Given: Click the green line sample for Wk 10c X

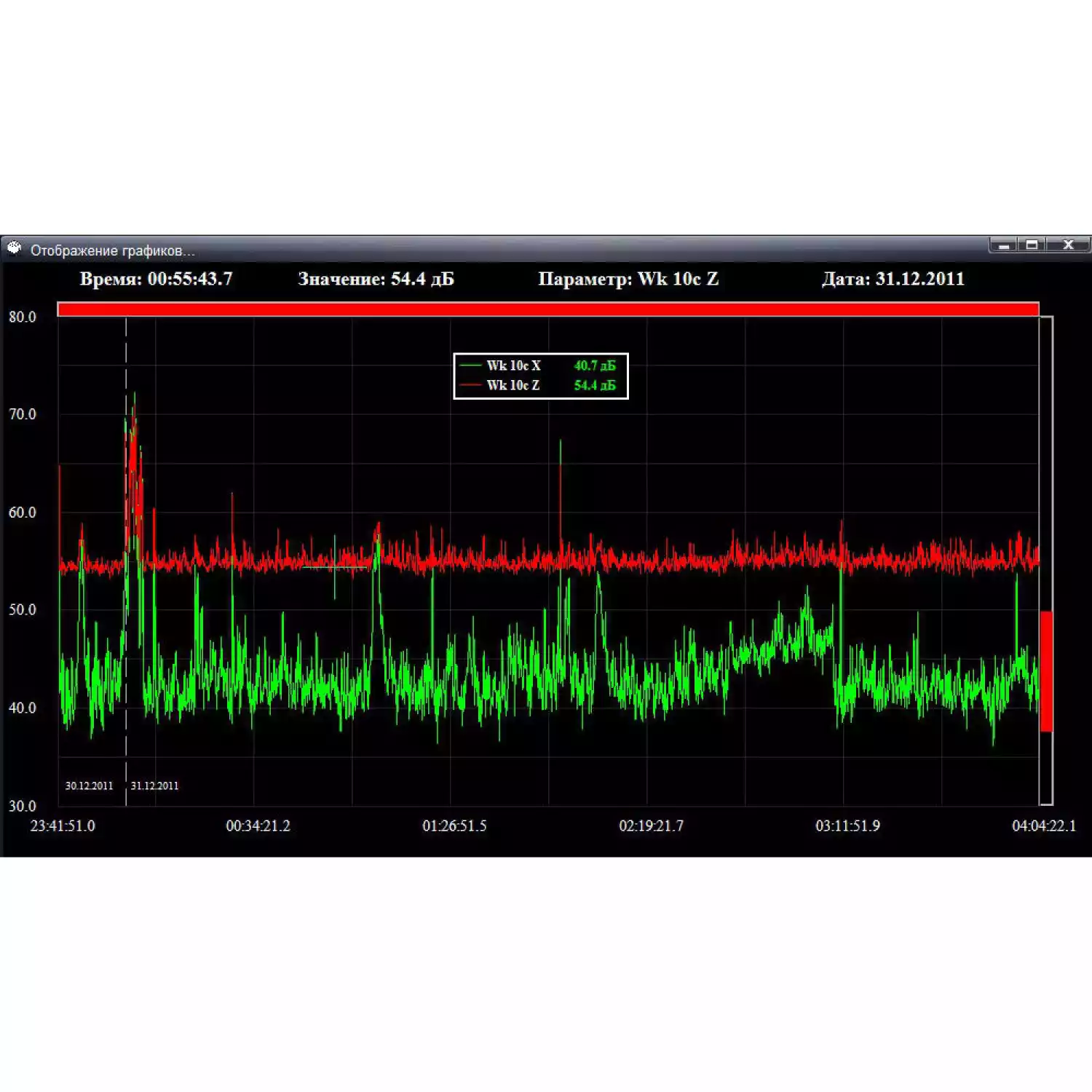Looking at the screenshot, I should [x=471, y=365].
